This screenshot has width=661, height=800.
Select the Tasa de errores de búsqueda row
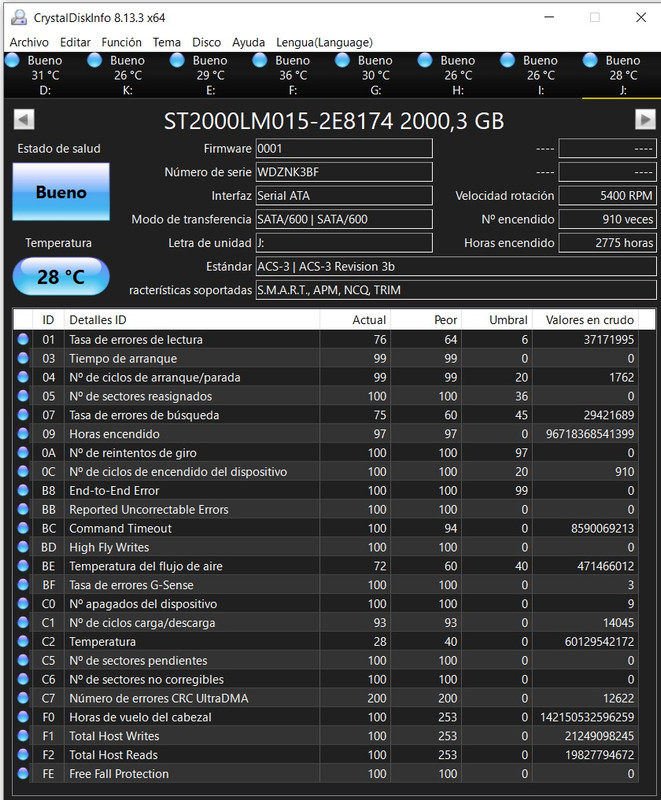coord(326,415)
